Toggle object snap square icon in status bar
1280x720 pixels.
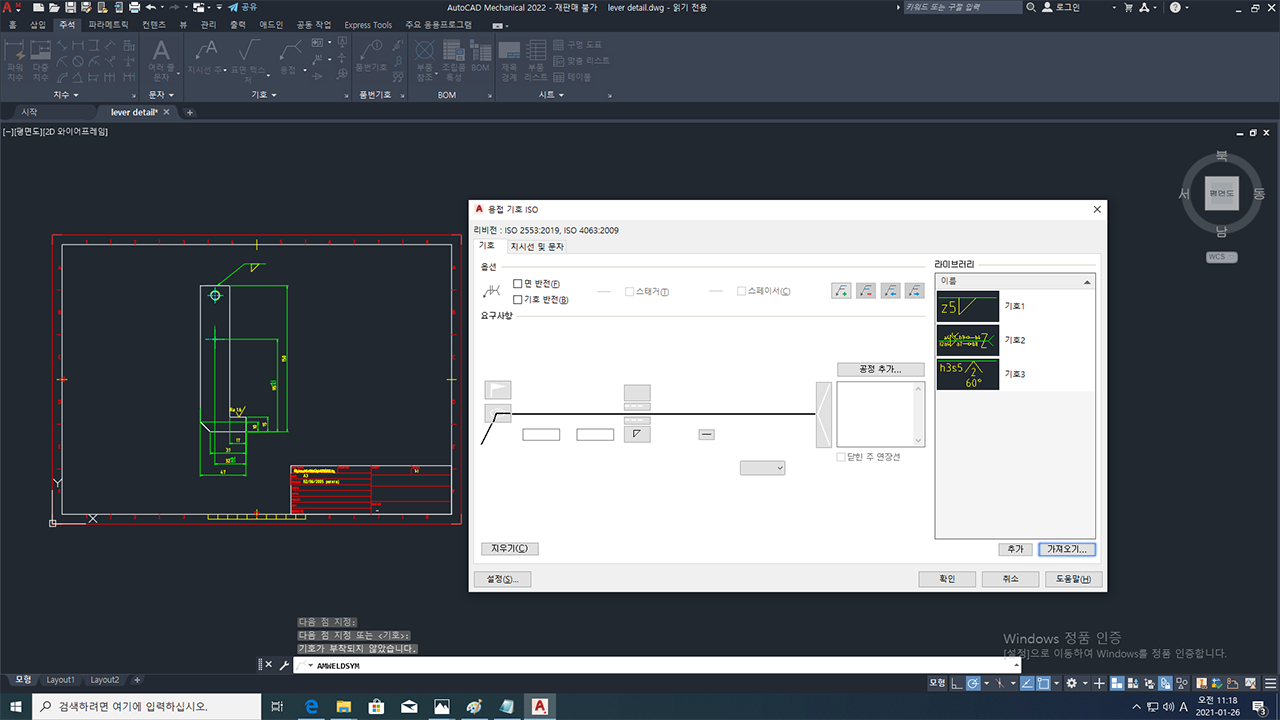coord(1043,683)
